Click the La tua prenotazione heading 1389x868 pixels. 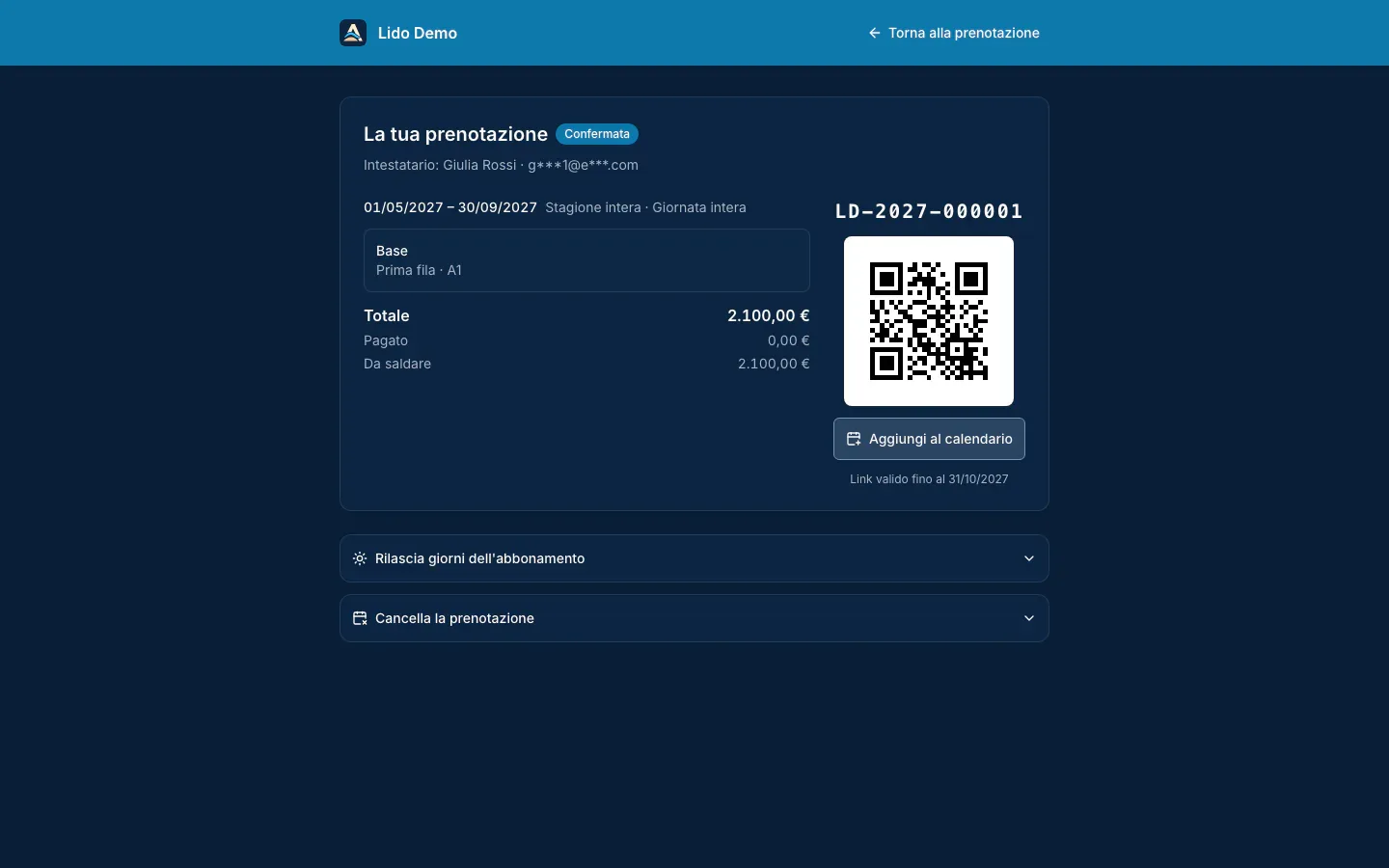[455, 134]
